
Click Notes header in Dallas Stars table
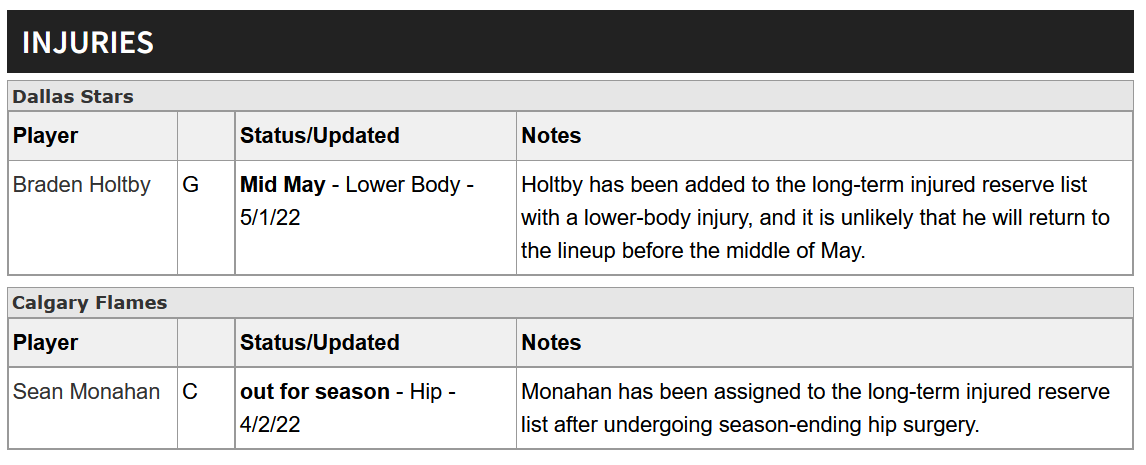click(551, 136)
